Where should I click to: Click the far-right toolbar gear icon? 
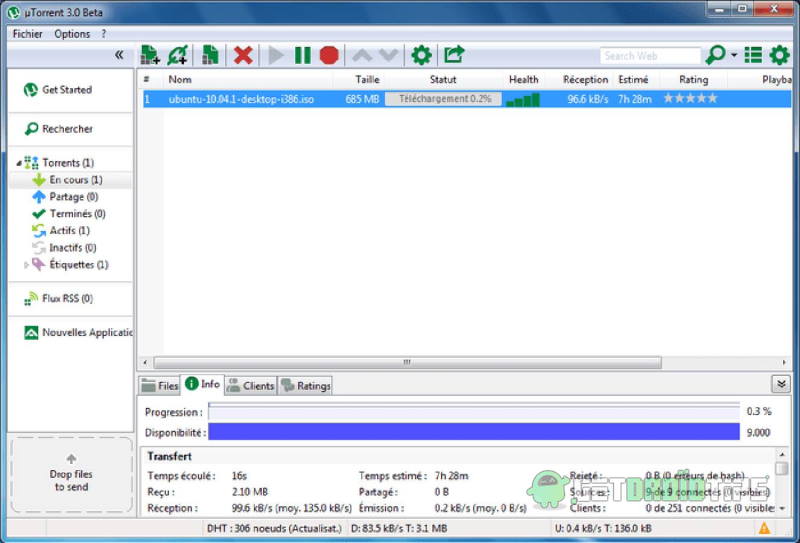(x=780, y=55)
